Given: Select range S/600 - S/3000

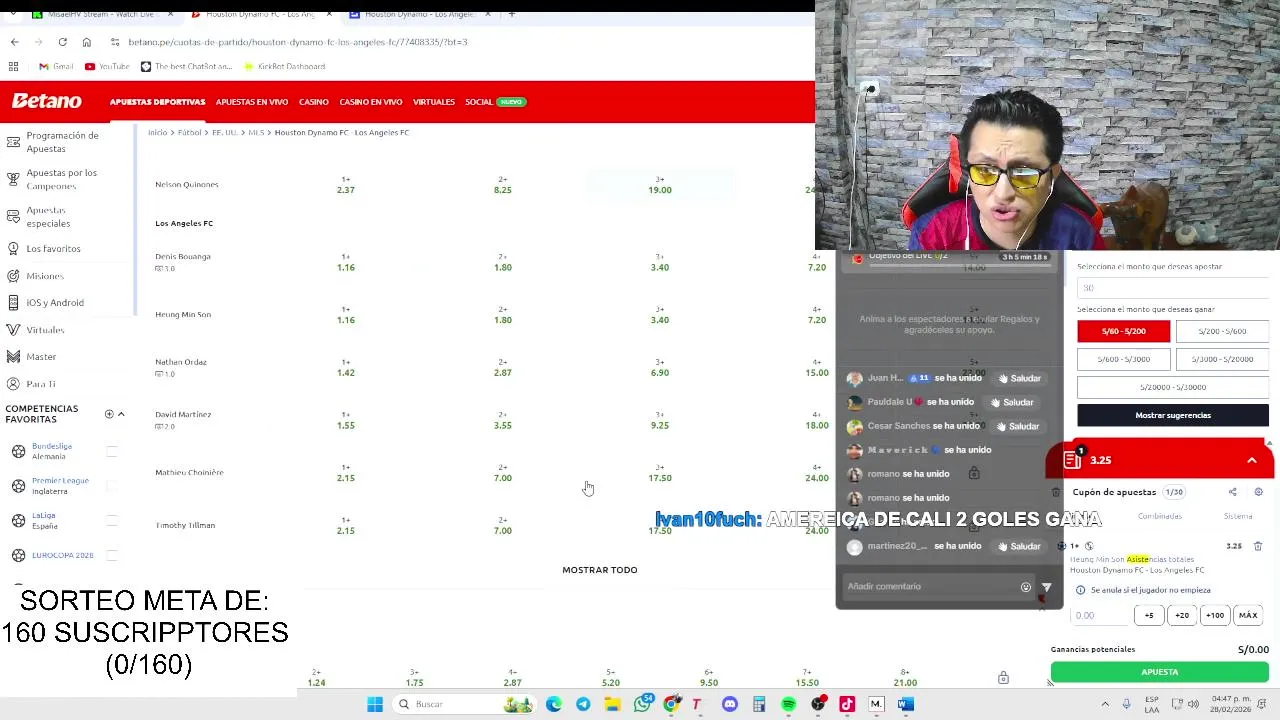Looking at the screenshot, I should pos(1123,359).
